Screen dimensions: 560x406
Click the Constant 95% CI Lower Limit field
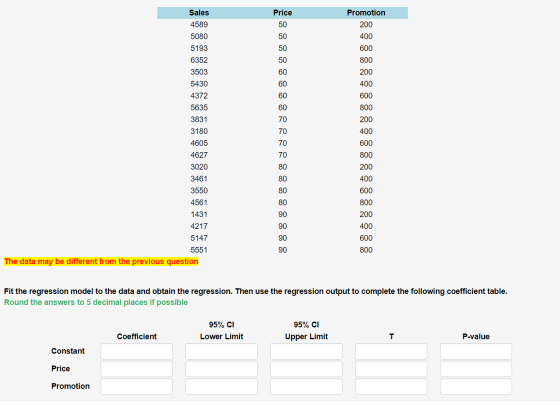(221, 351)
